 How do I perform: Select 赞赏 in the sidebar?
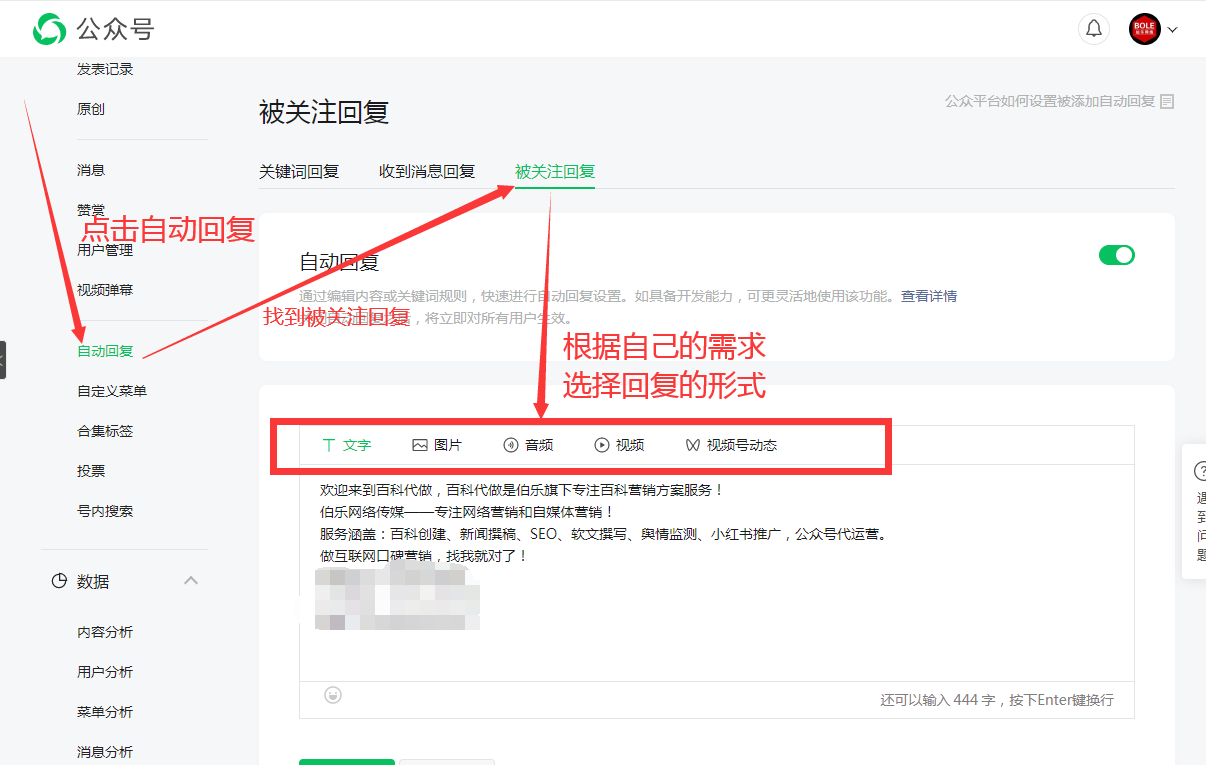click(91, 210)
